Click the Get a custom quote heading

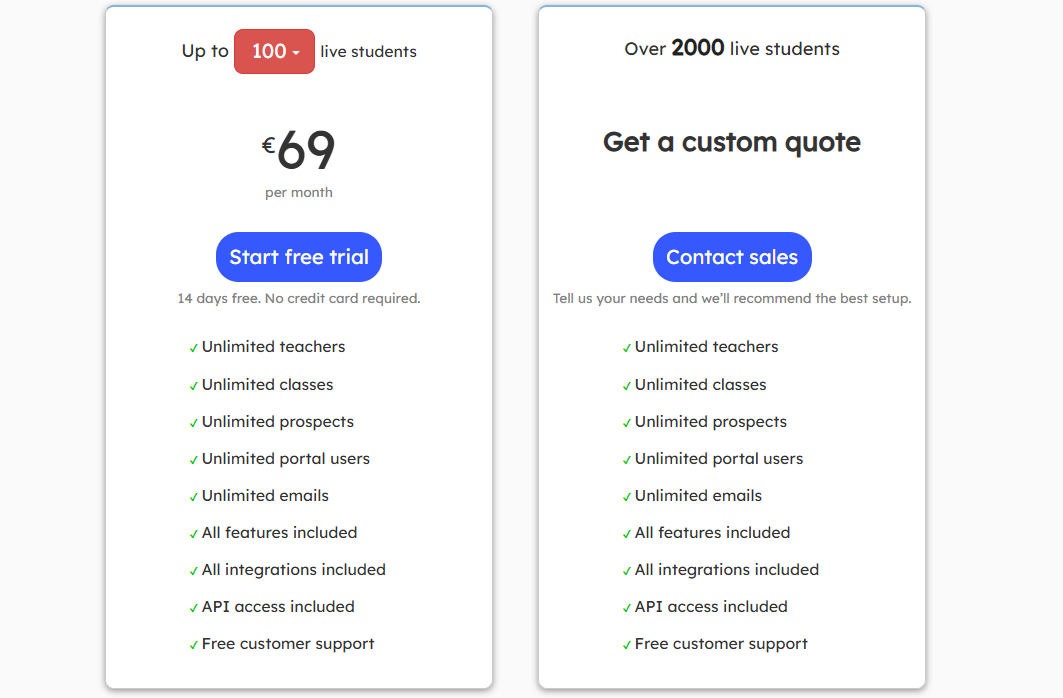tap(731, 142)
